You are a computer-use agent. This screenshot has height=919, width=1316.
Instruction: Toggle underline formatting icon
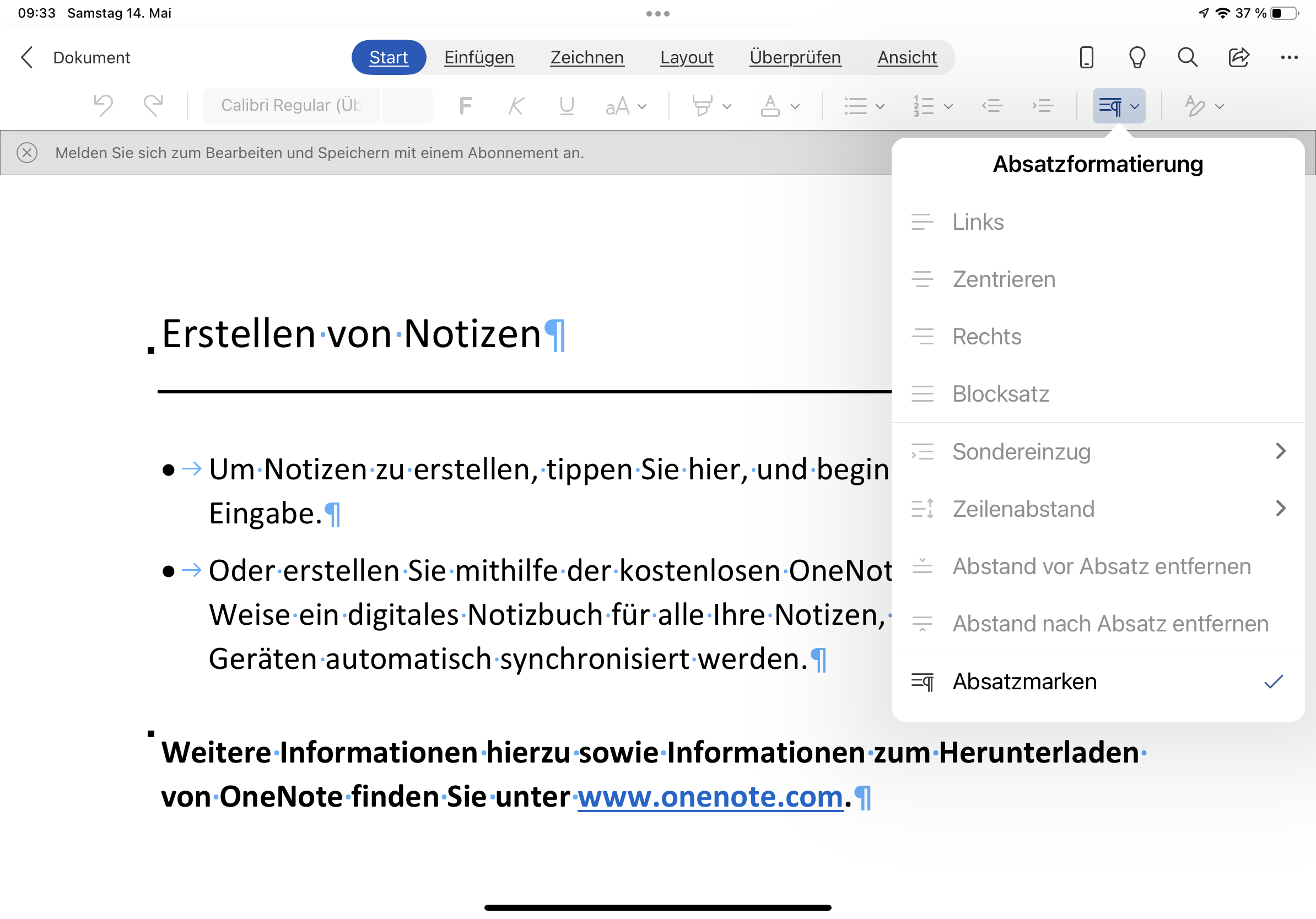point(566,105)
